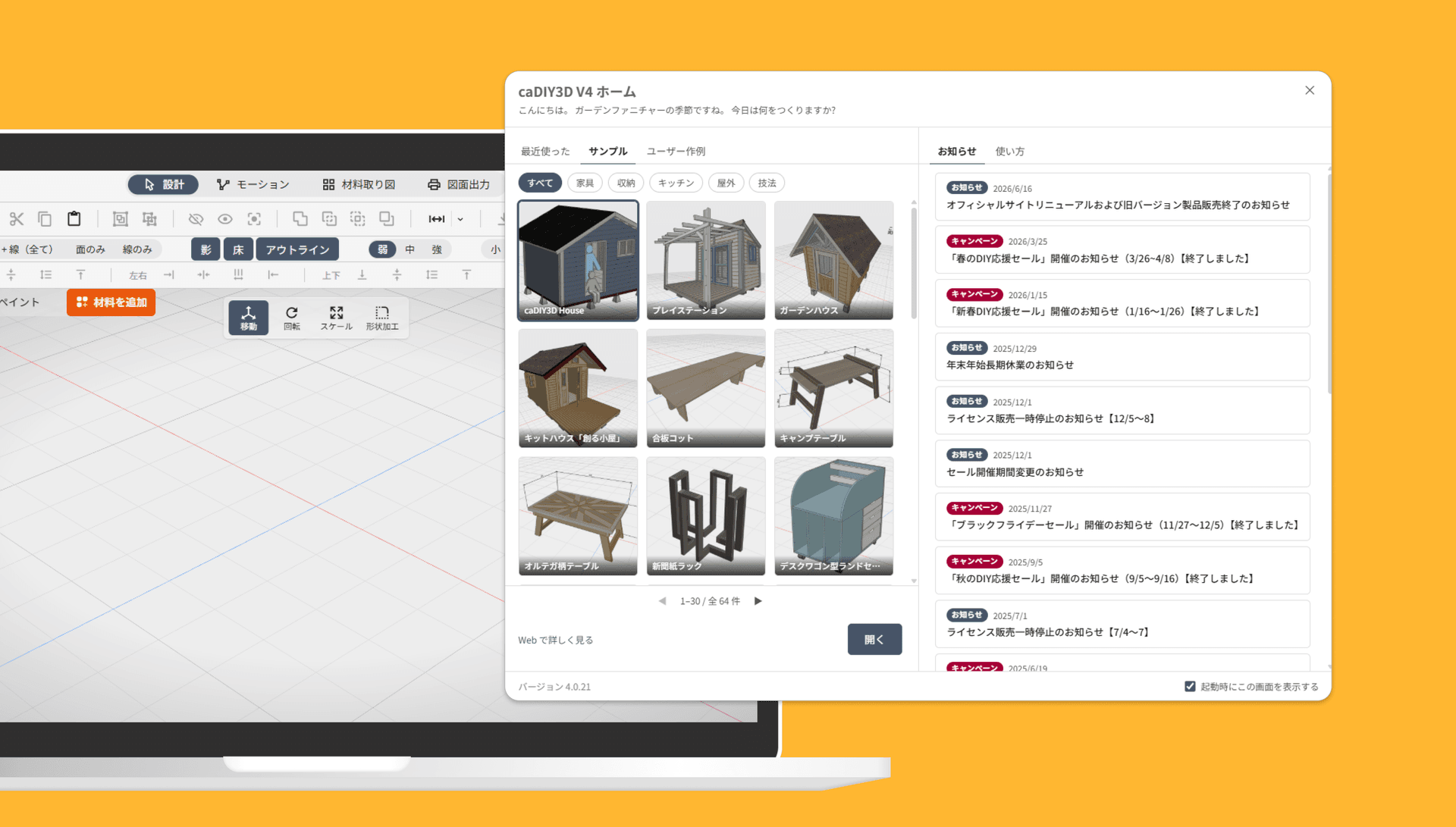Click the 開く open button
Viewport: 1456px width, 827px height.
click(x=874, y=639)
